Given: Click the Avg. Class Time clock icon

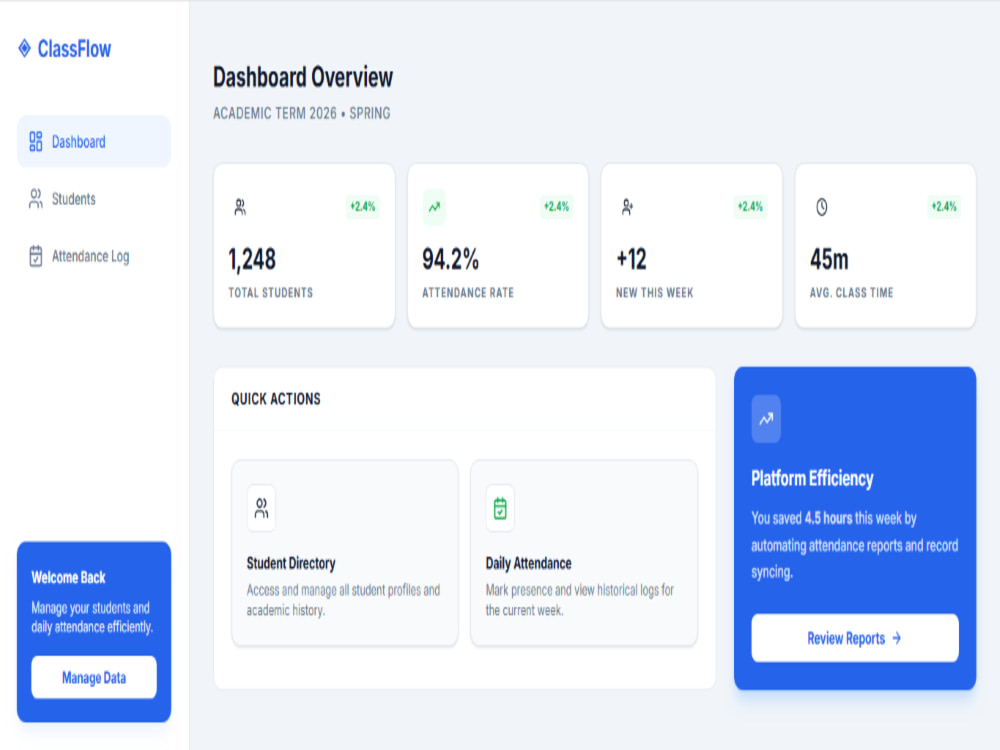Looking at the screenshot, I should point(822,207).
